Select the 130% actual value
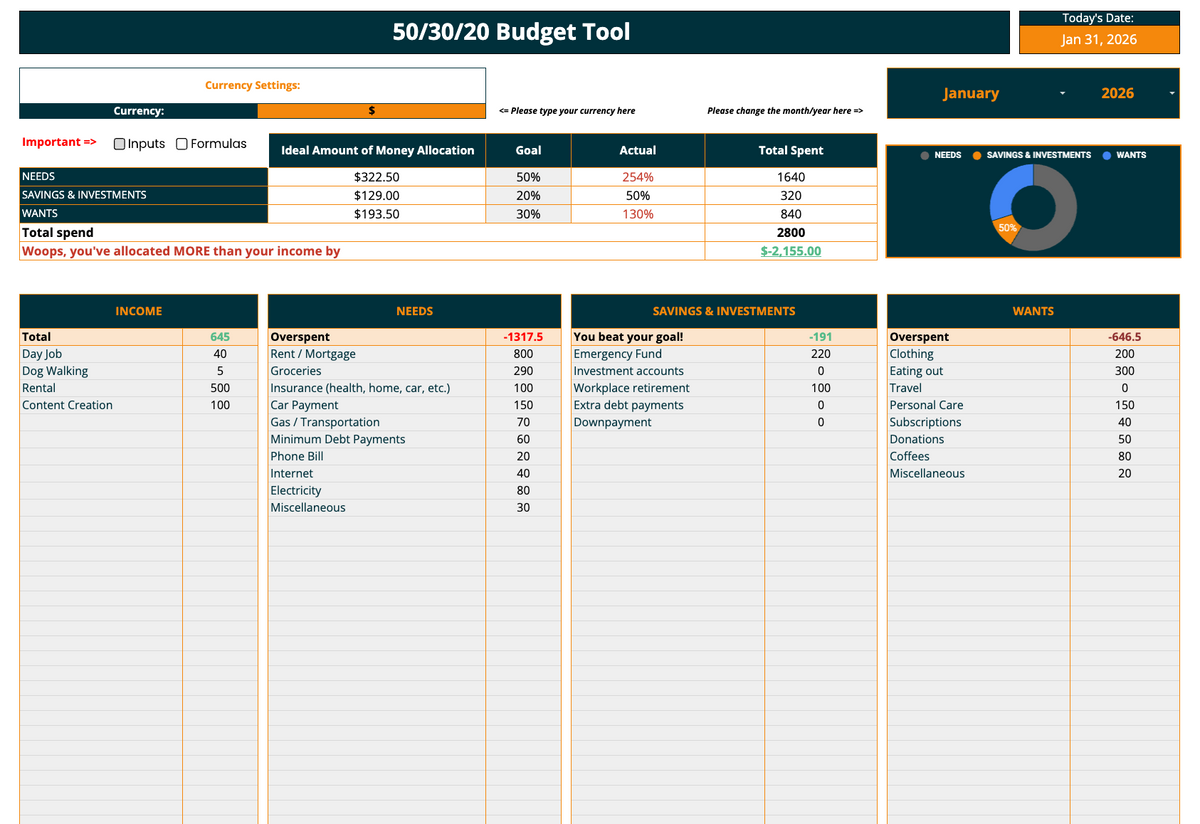 (638, 214)
